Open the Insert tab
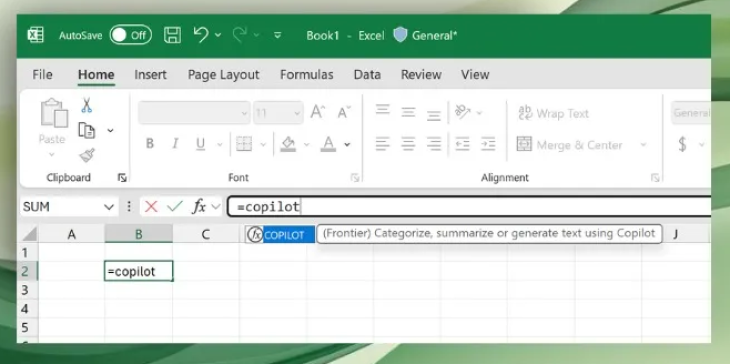This screenshot has width=730, height=364. 150,74
